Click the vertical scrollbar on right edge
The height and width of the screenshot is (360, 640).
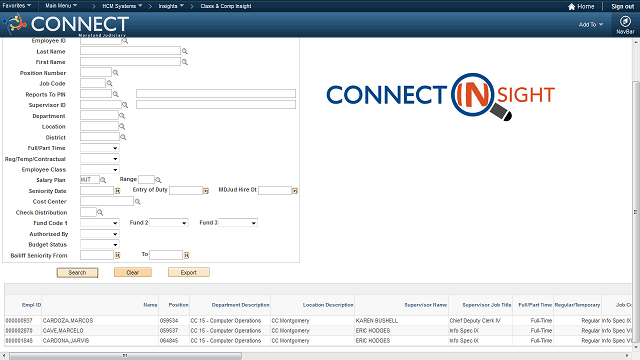click(636, 211)
